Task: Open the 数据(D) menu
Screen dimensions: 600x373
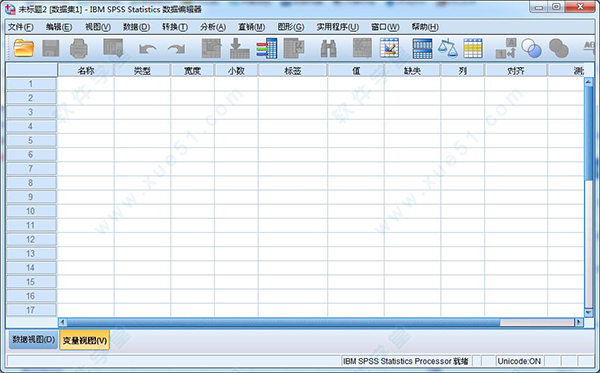Action: click(x=136, y=27)
